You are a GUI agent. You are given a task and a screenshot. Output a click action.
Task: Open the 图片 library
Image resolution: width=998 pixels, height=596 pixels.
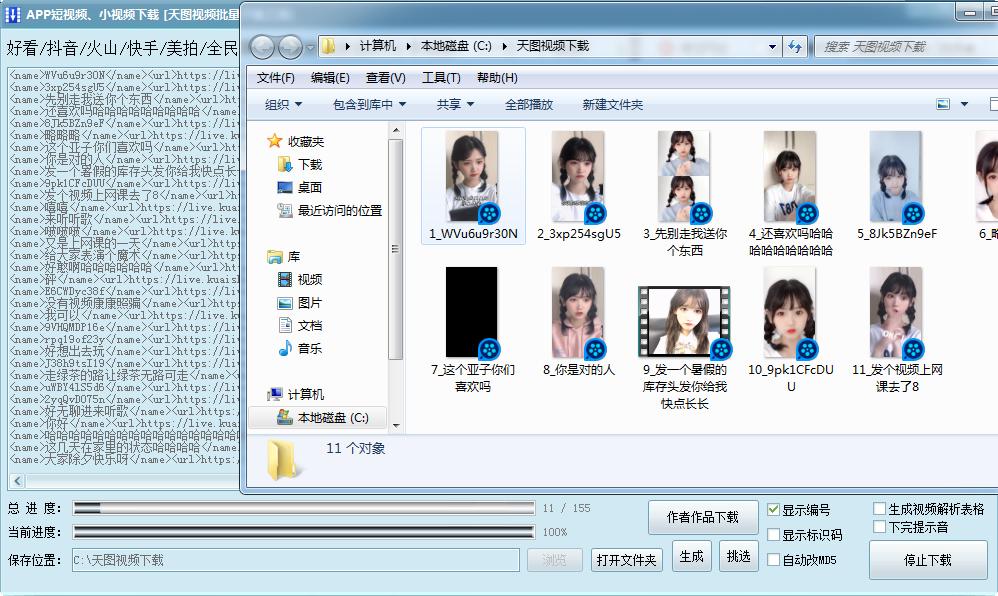300,302
